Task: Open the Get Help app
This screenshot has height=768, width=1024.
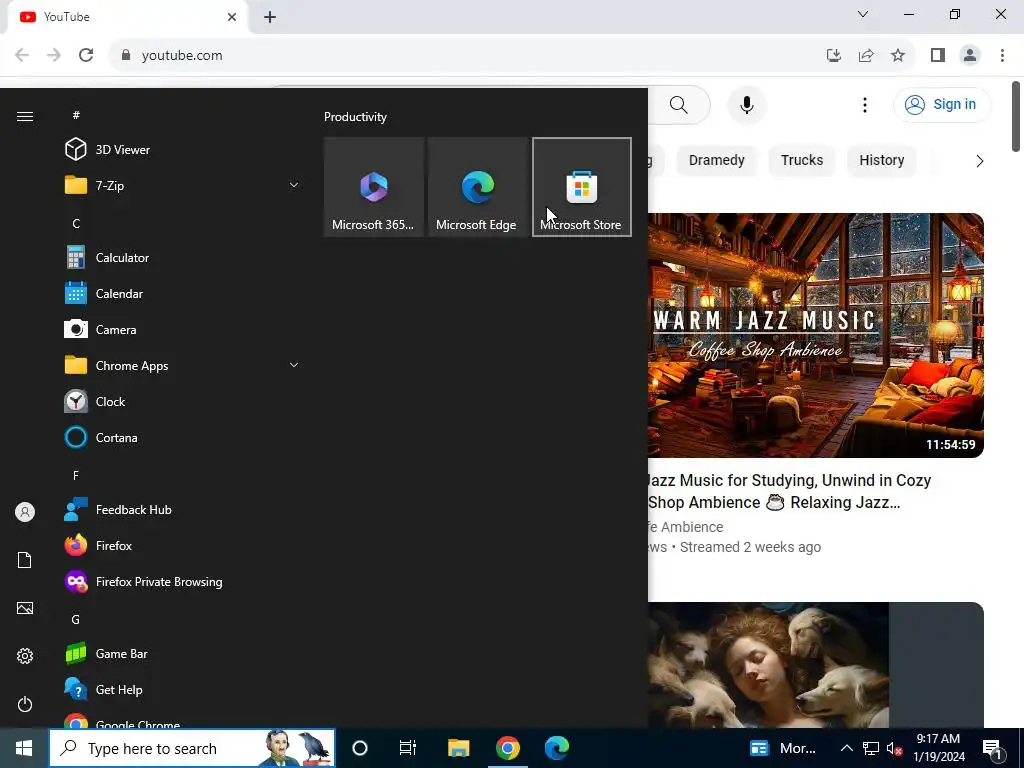Action: point(182,689)
